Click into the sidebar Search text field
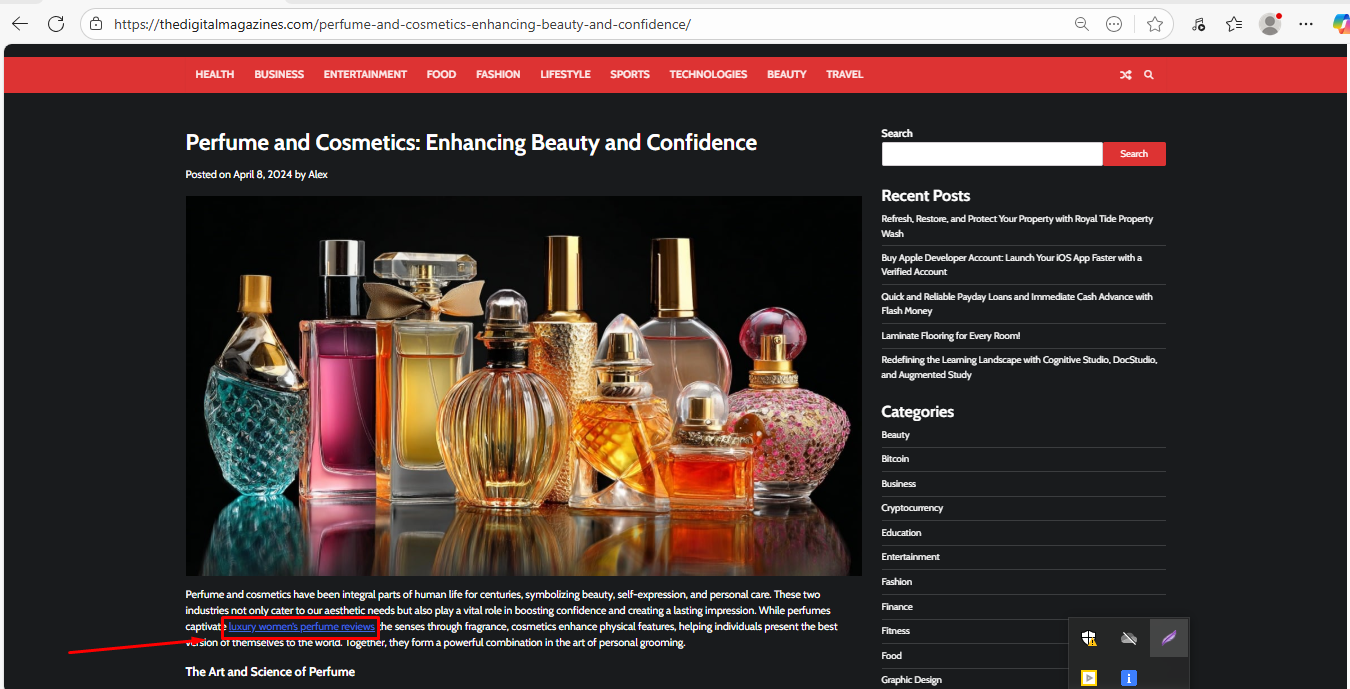Screen dimensions: 1350x689 click(991, 154)
